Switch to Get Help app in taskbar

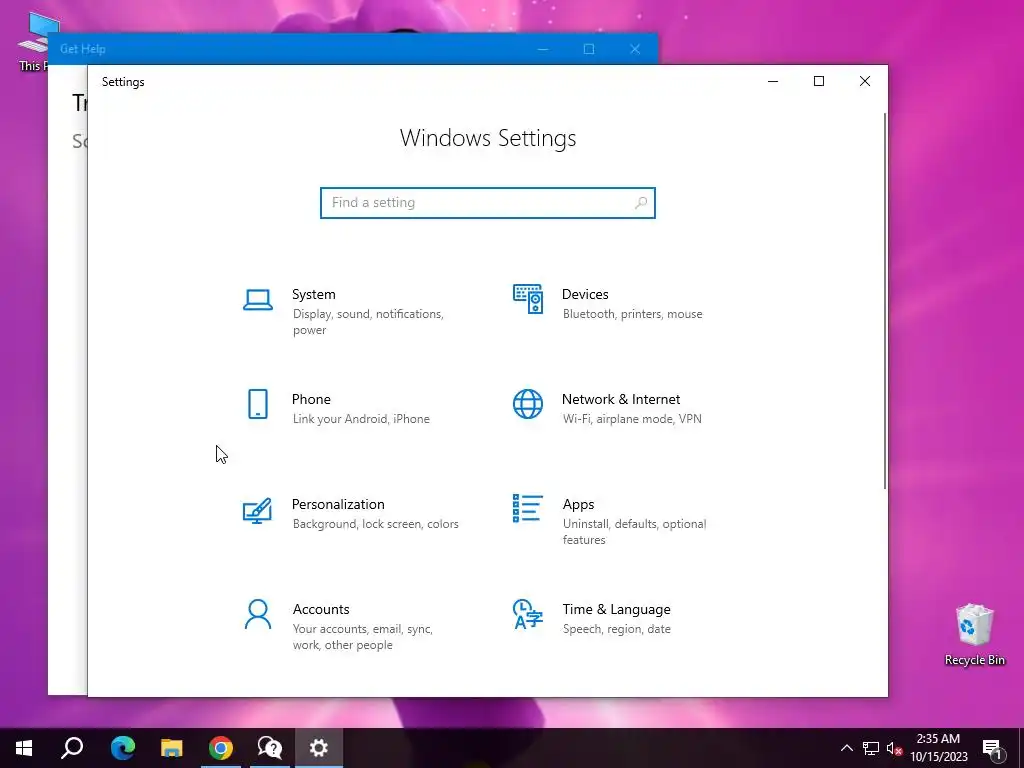tap(270, 748)
